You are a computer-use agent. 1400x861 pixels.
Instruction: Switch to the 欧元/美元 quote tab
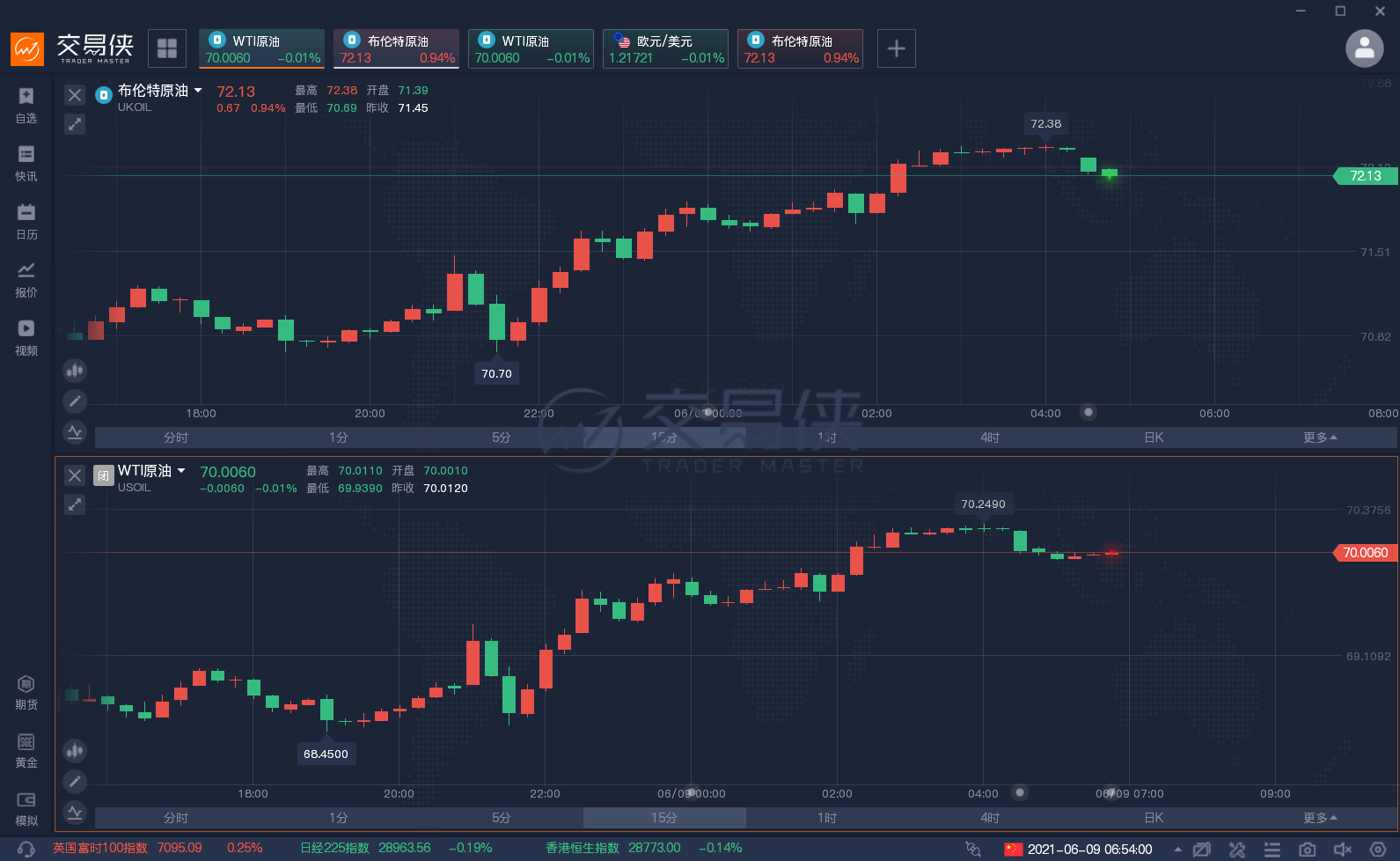click(665, 48)
